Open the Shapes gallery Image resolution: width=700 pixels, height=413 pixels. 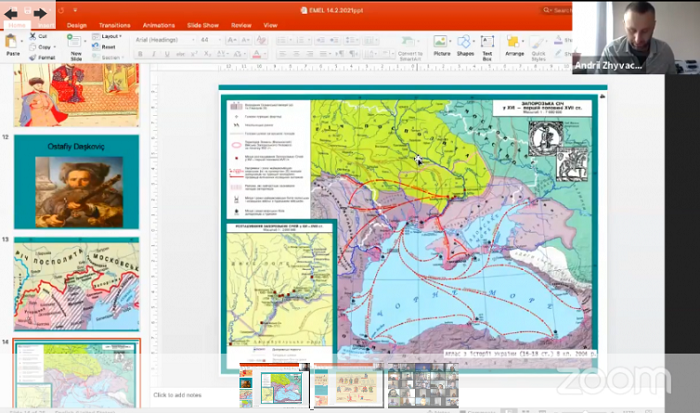coord(464,42)
